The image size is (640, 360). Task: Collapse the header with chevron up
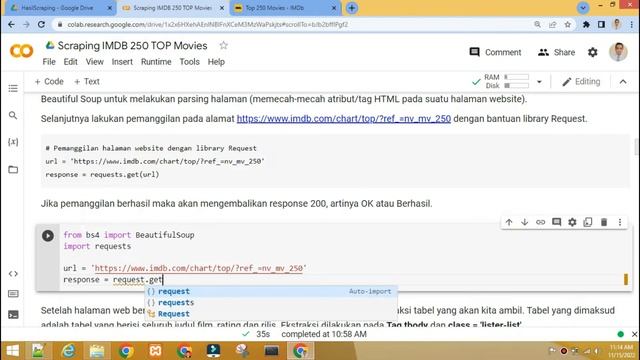pos(623,82)
